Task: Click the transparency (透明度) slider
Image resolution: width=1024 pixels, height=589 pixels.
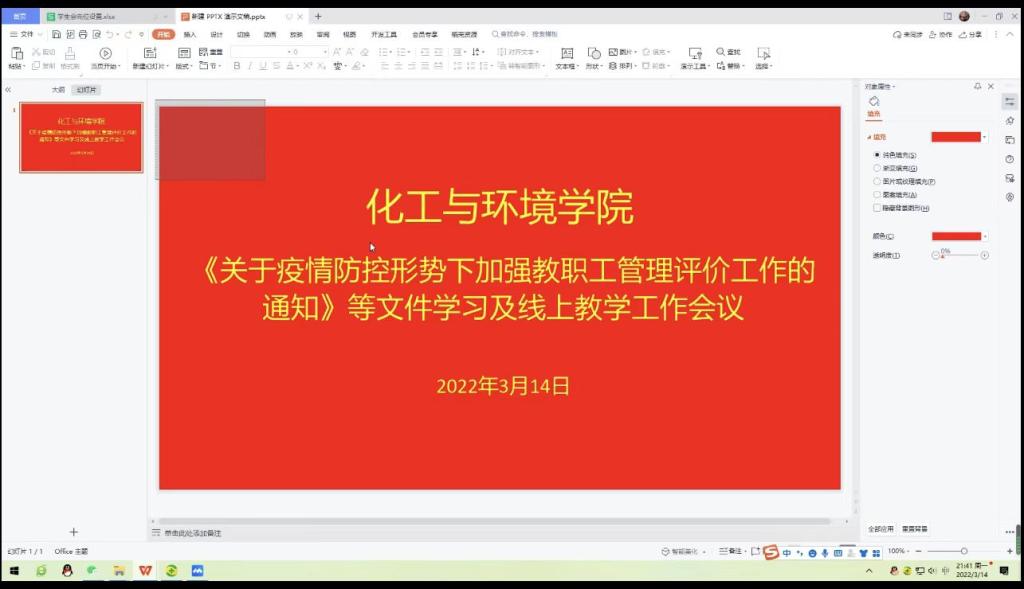Action: pos(960,255)
